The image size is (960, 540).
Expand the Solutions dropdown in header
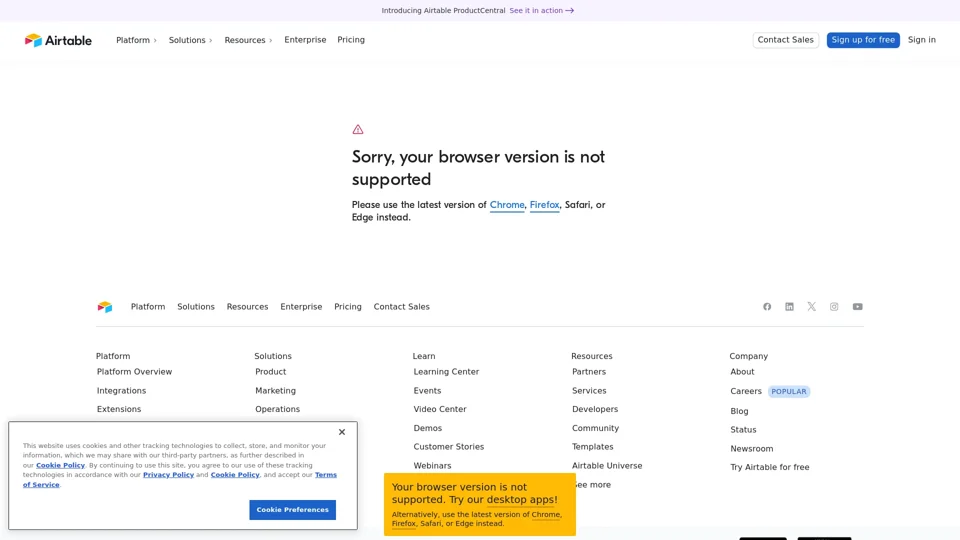click(x=190, y=40)
